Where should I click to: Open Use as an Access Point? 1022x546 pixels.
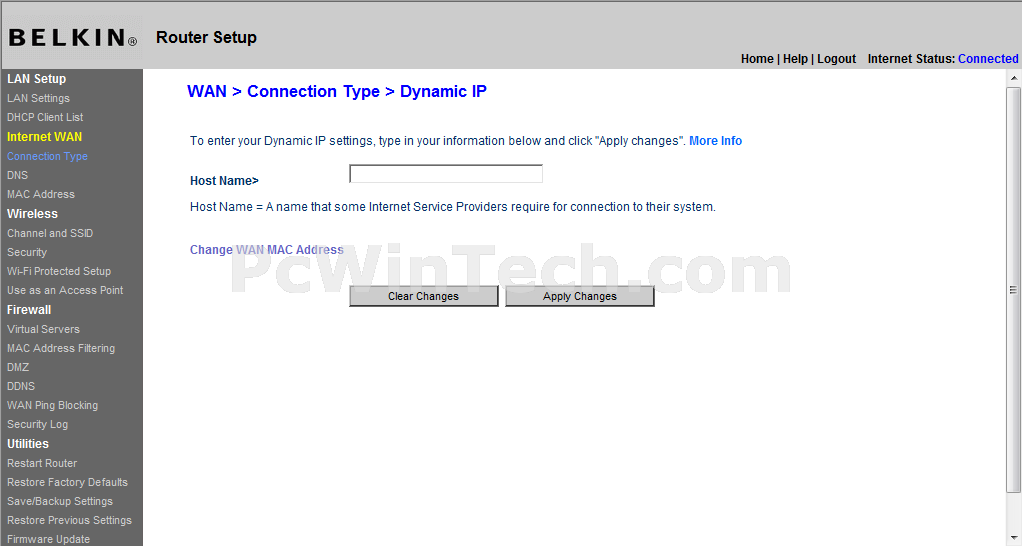pyautogui.click(x=65, y=290)
